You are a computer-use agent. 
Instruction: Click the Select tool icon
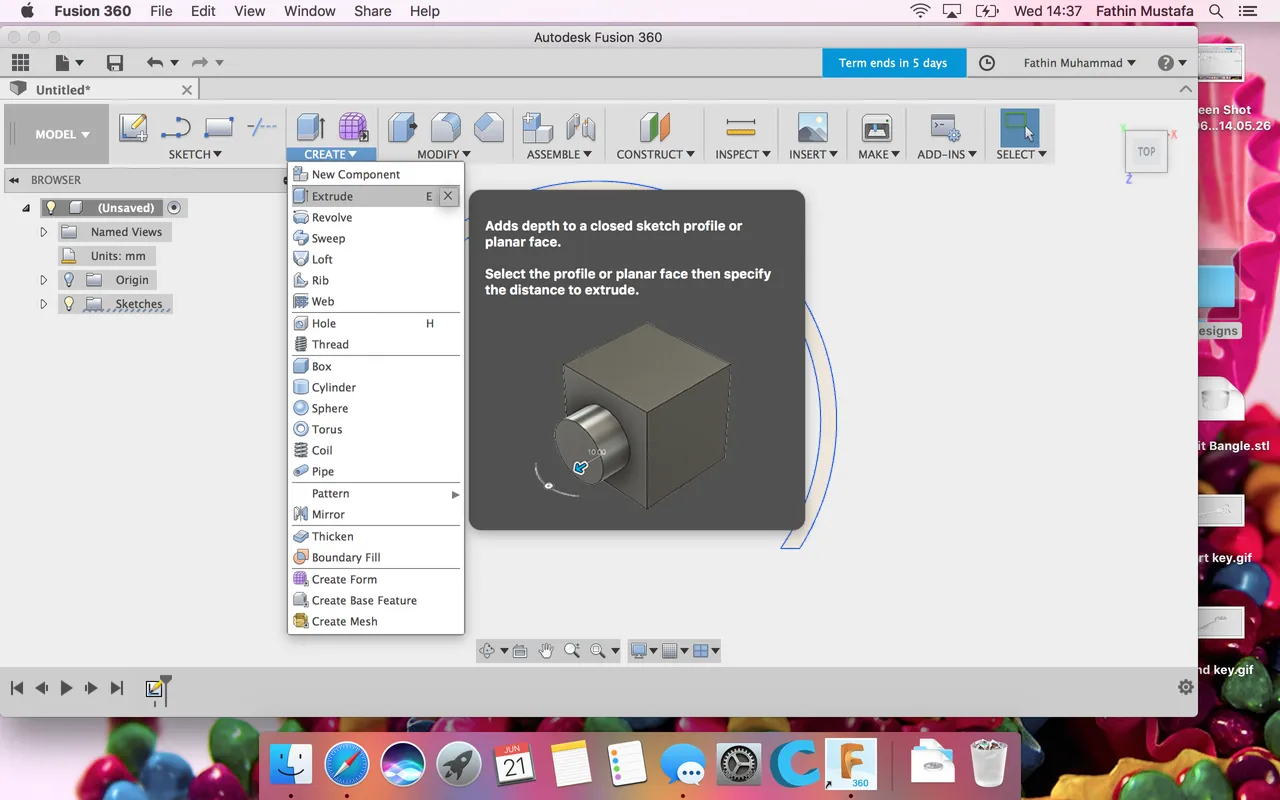[x=1020, y=127]
